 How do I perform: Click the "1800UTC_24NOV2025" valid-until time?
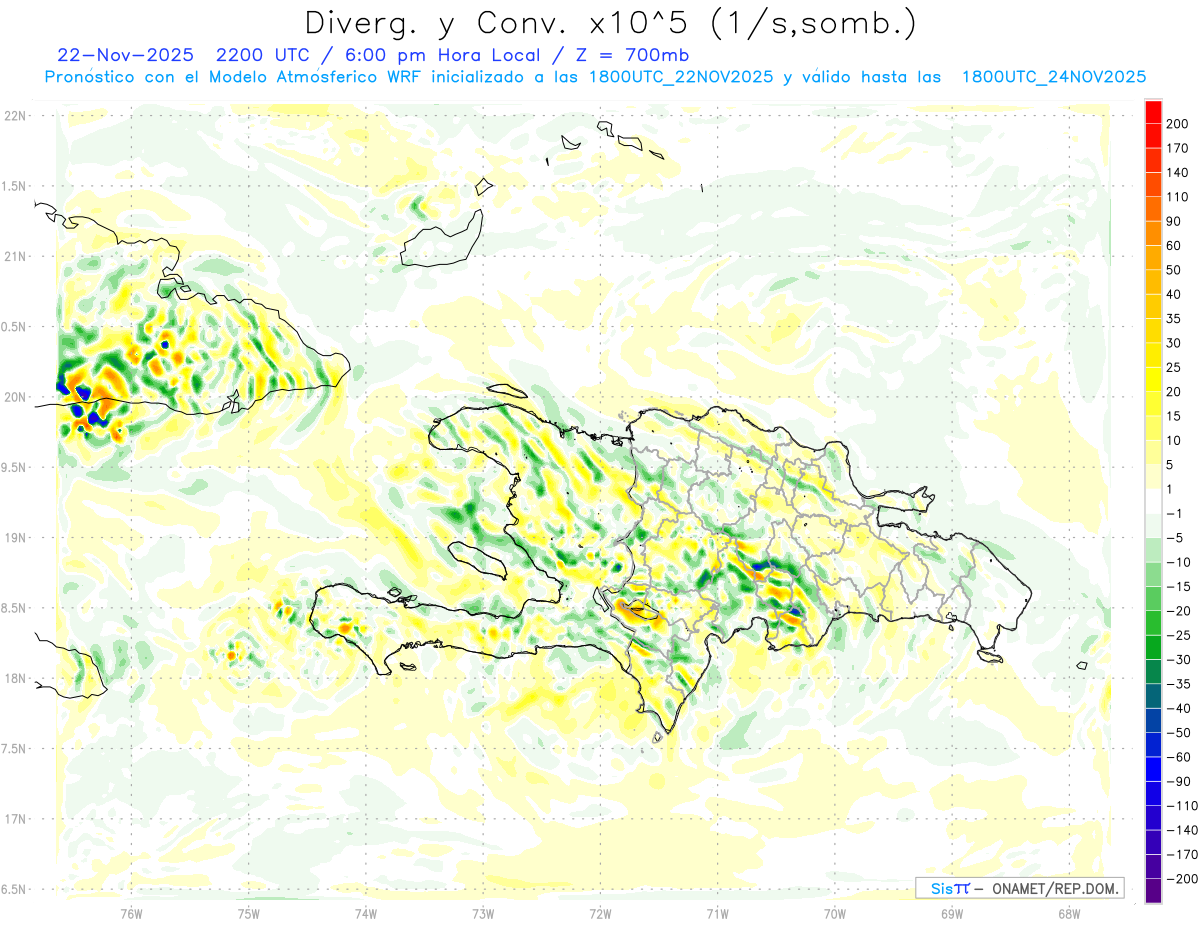point(1054,77)
